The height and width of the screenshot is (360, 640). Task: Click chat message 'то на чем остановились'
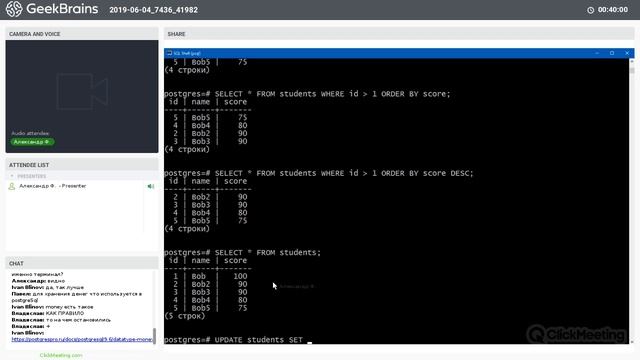pyautogui.click(x=78, y=320)
